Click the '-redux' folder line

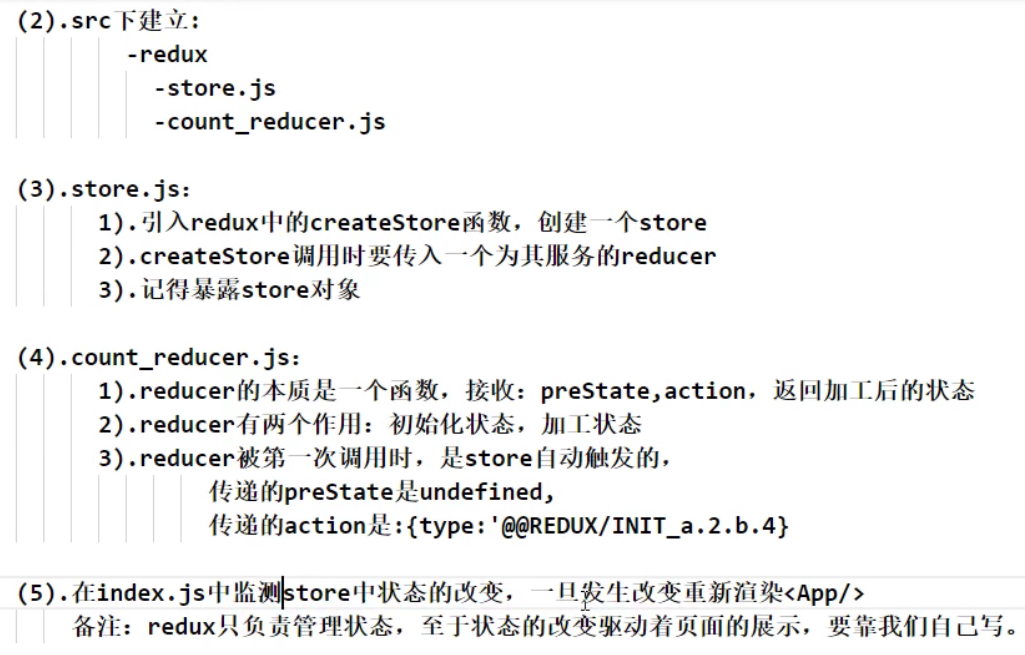tap(167, 54)
